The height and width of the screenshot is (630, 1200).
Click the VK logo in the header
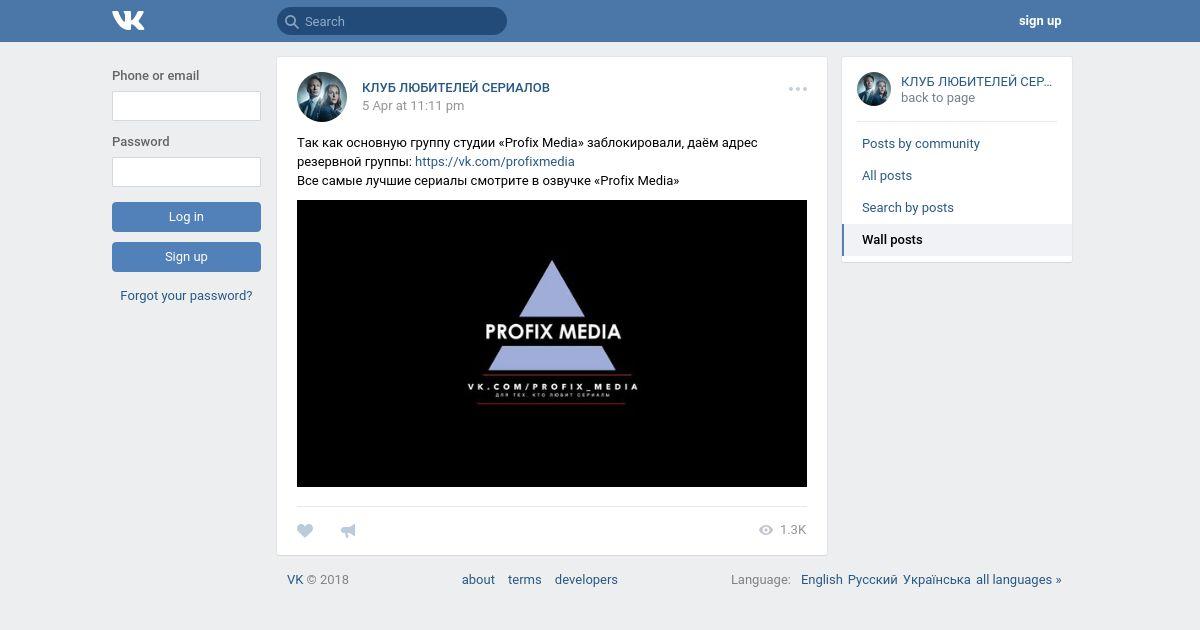coord(128,20)
